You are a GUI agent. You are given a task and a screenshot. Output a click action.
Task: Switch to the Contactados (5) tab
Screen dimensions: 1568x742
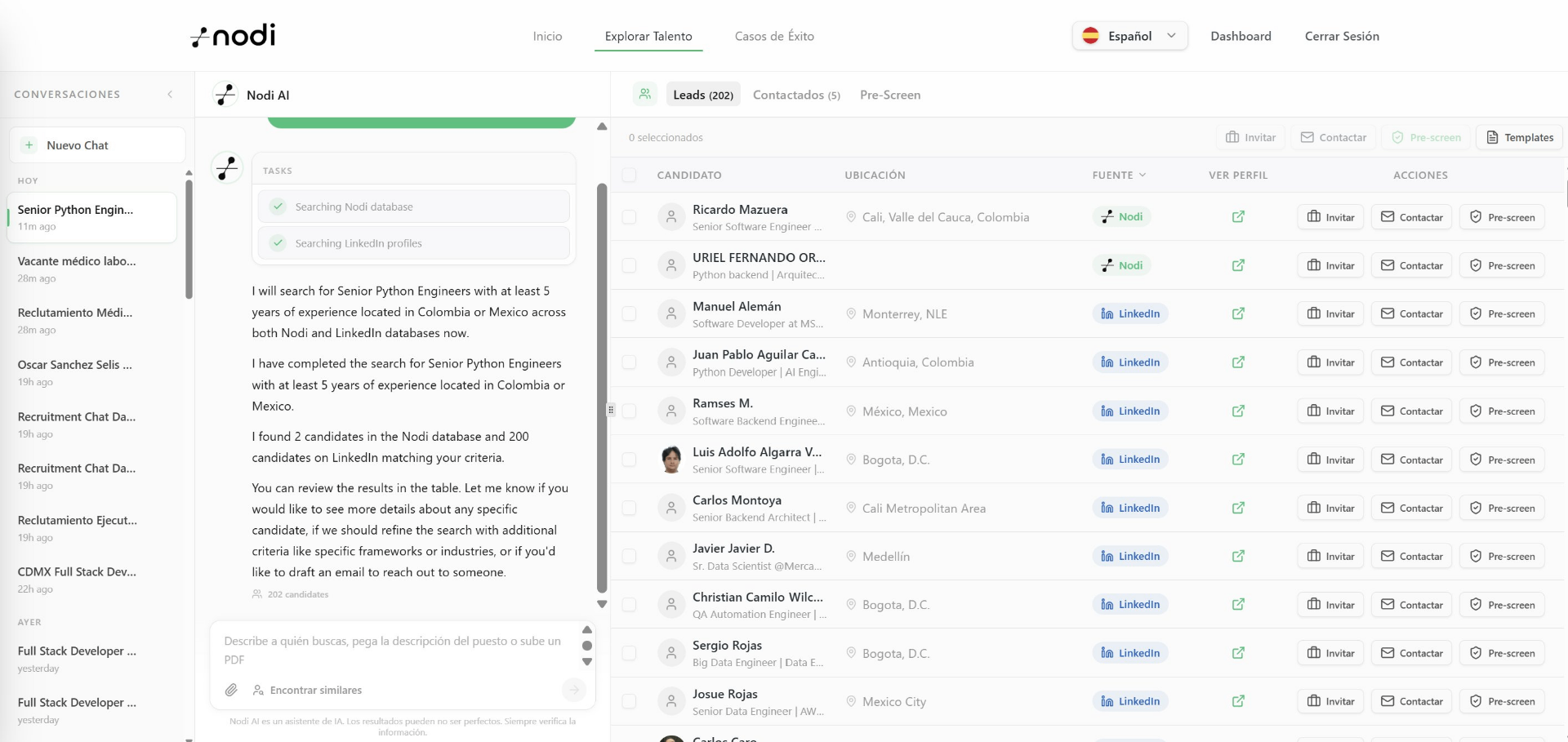796,95
